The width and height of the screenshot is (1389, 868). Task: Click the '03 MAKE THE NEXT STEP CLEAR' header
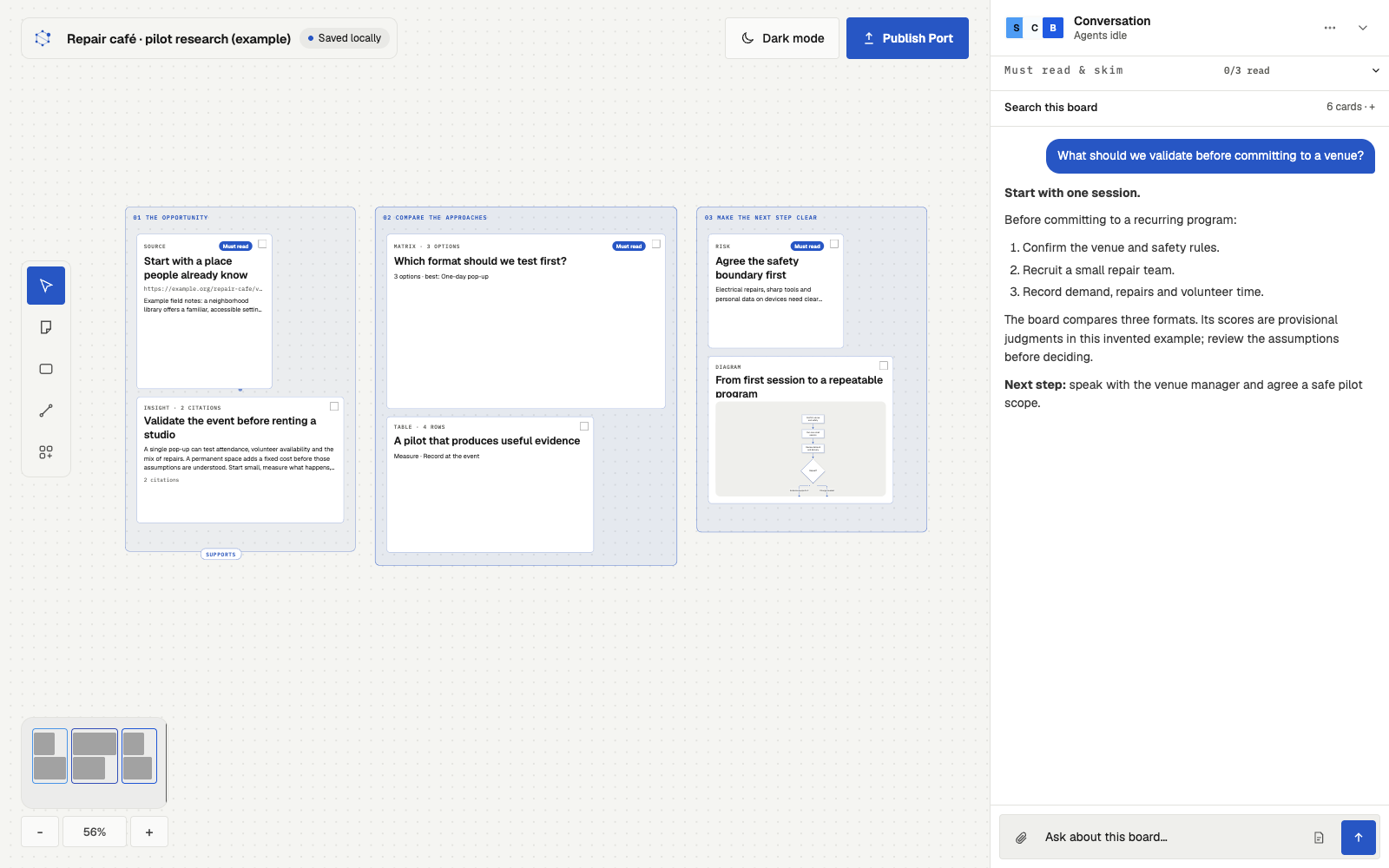[760, 218]
